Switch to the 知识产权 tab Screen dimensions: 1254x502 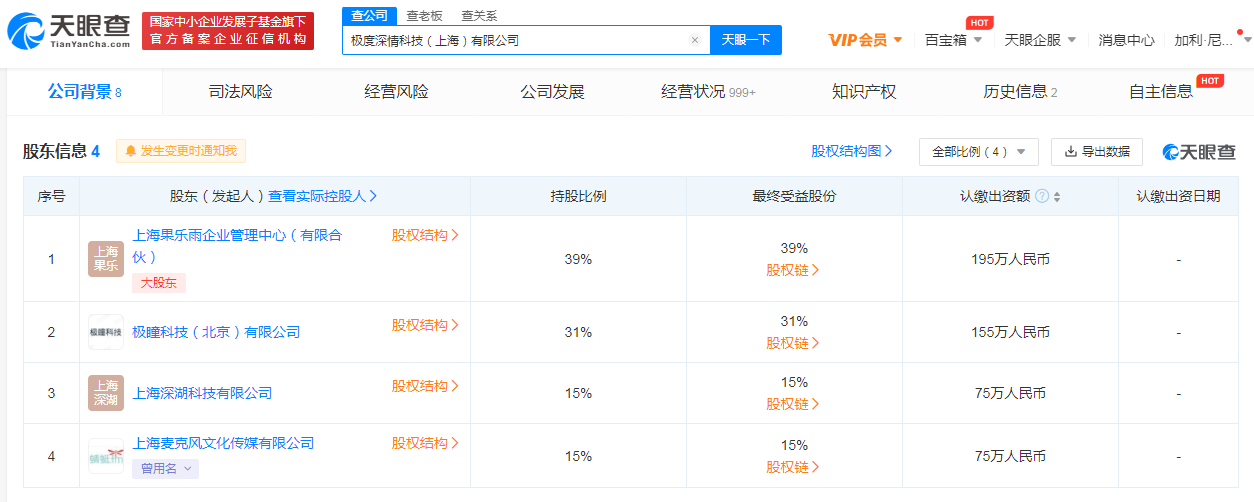864,92
